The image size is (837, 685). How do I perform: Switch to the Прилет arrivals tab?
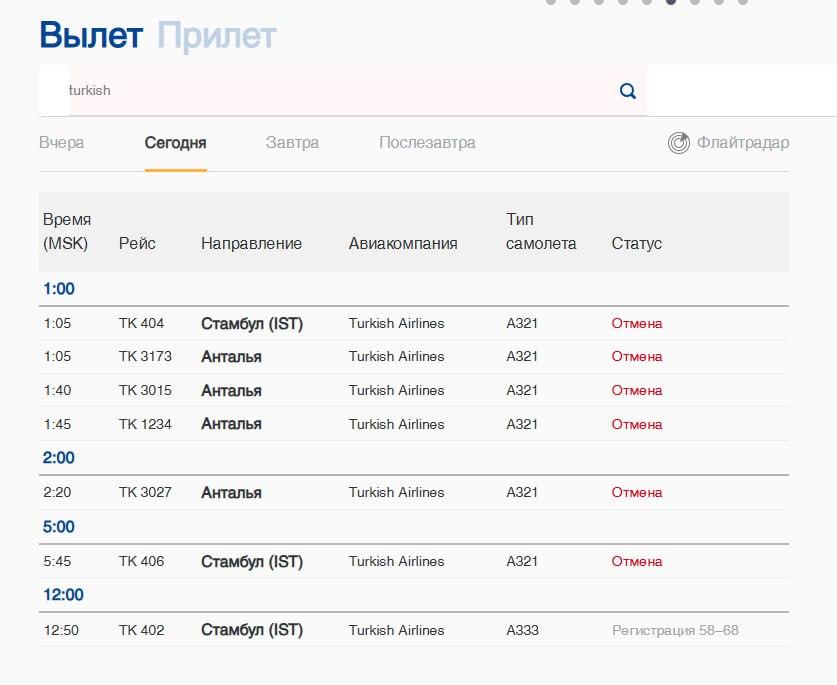[x=216, y=36]
